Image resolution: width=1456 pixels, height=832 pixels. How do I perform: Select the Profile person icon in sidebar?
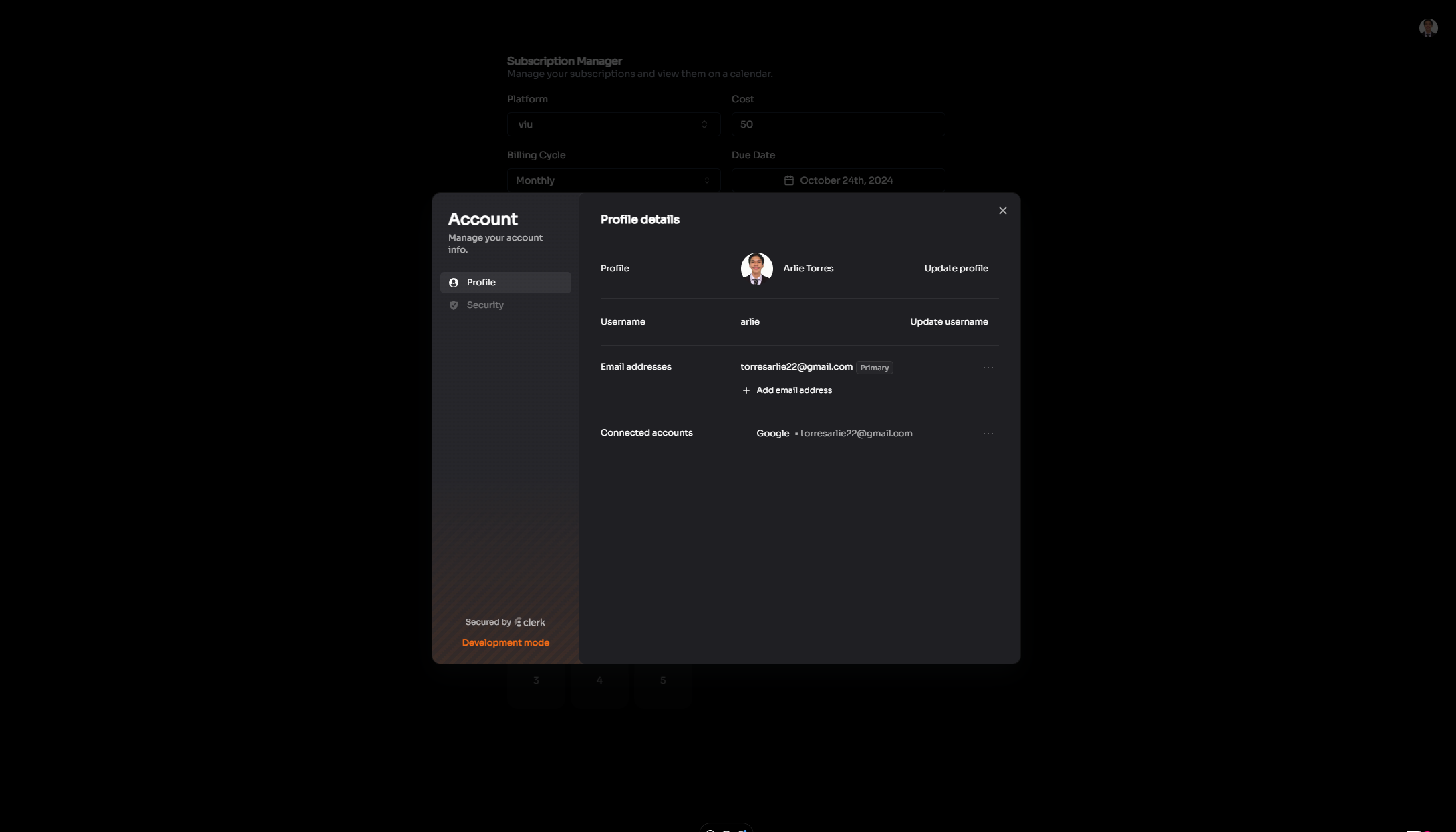tap(454, 282)
